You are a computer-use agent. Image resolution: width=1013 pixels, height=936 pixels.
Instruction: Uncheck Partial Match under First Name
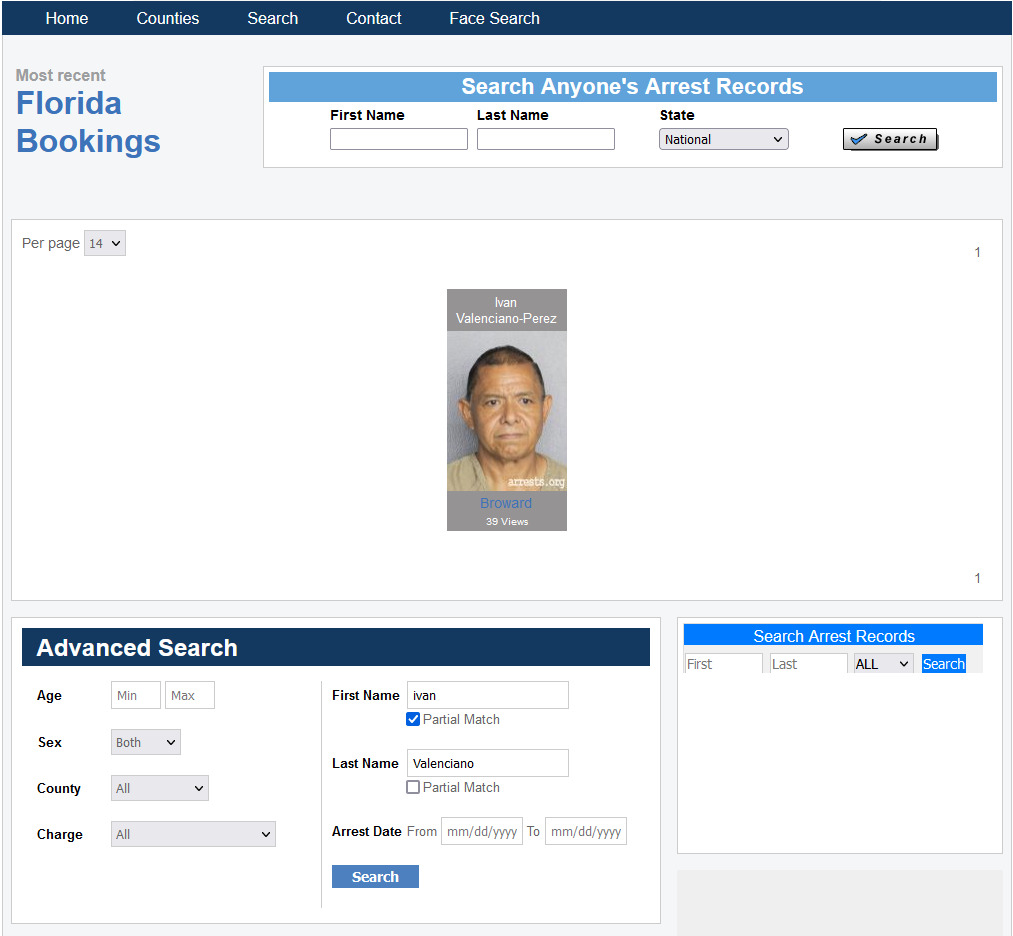[x=413, y=719]
